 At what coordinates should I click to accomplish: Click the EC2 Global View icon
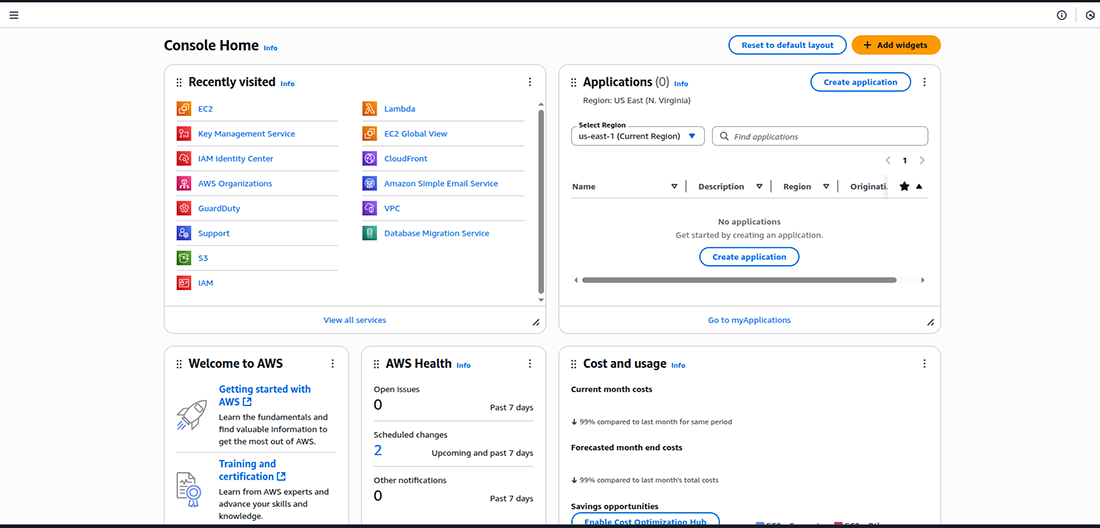click(370, 133)
